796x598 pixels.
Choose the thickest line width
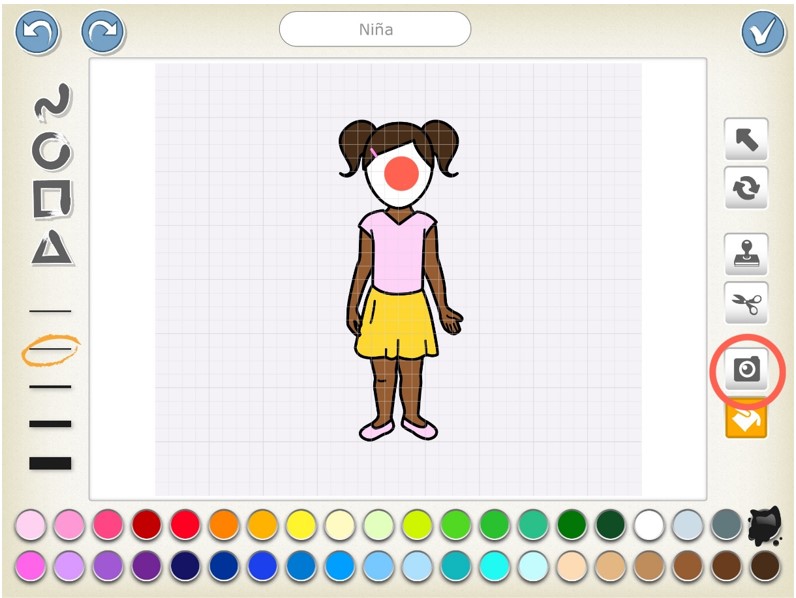pyautogui.click(x=50, y=463)
